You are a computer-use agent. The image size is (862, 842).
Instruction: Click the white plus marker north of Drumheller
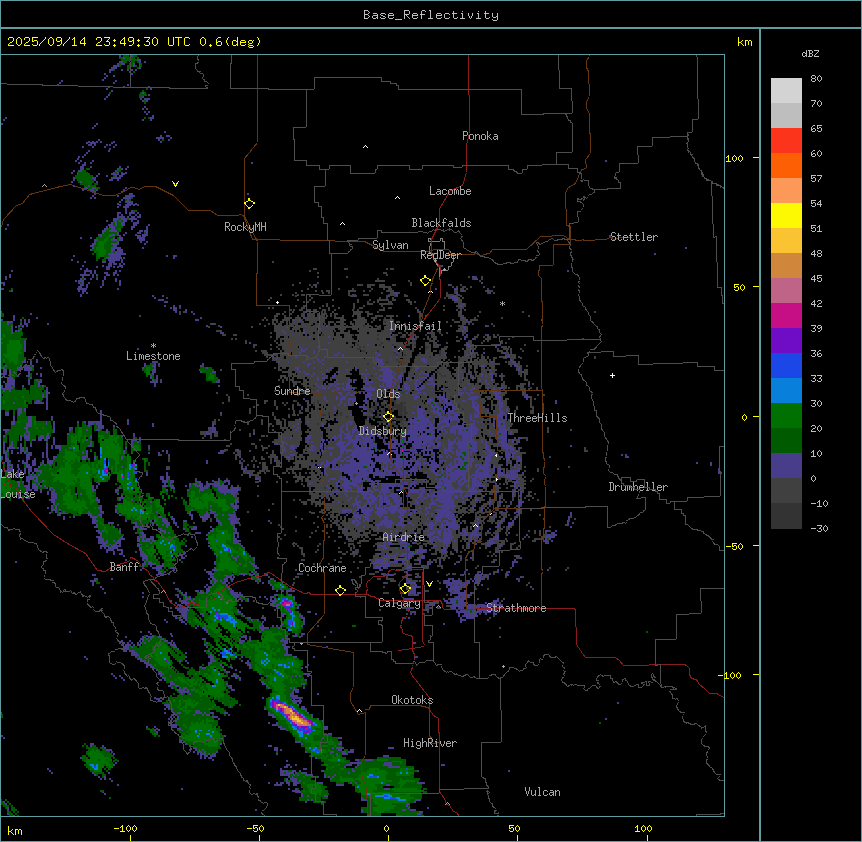click(612, 375)
